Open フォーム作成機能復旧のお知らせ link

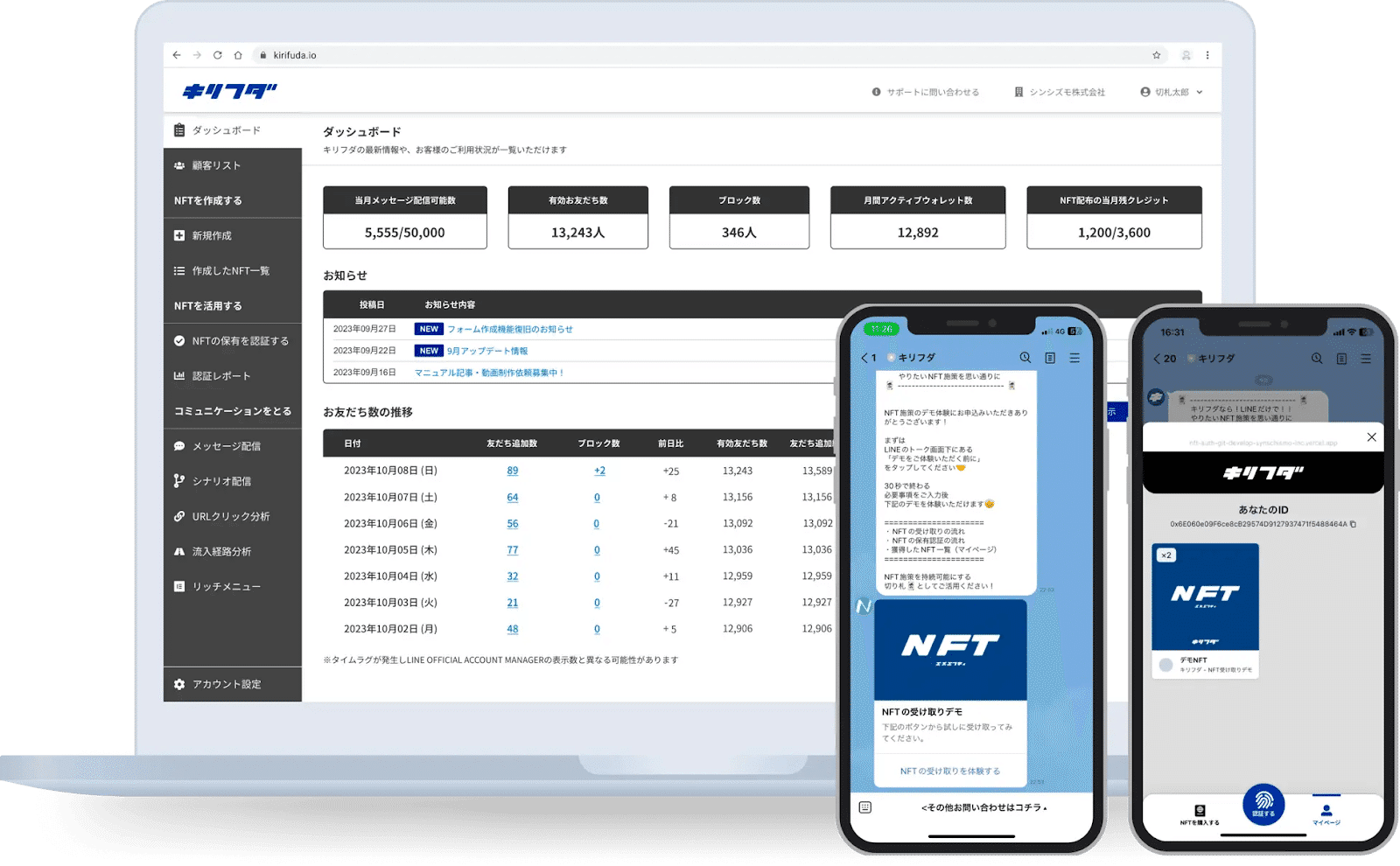click(x=510, y=329)
